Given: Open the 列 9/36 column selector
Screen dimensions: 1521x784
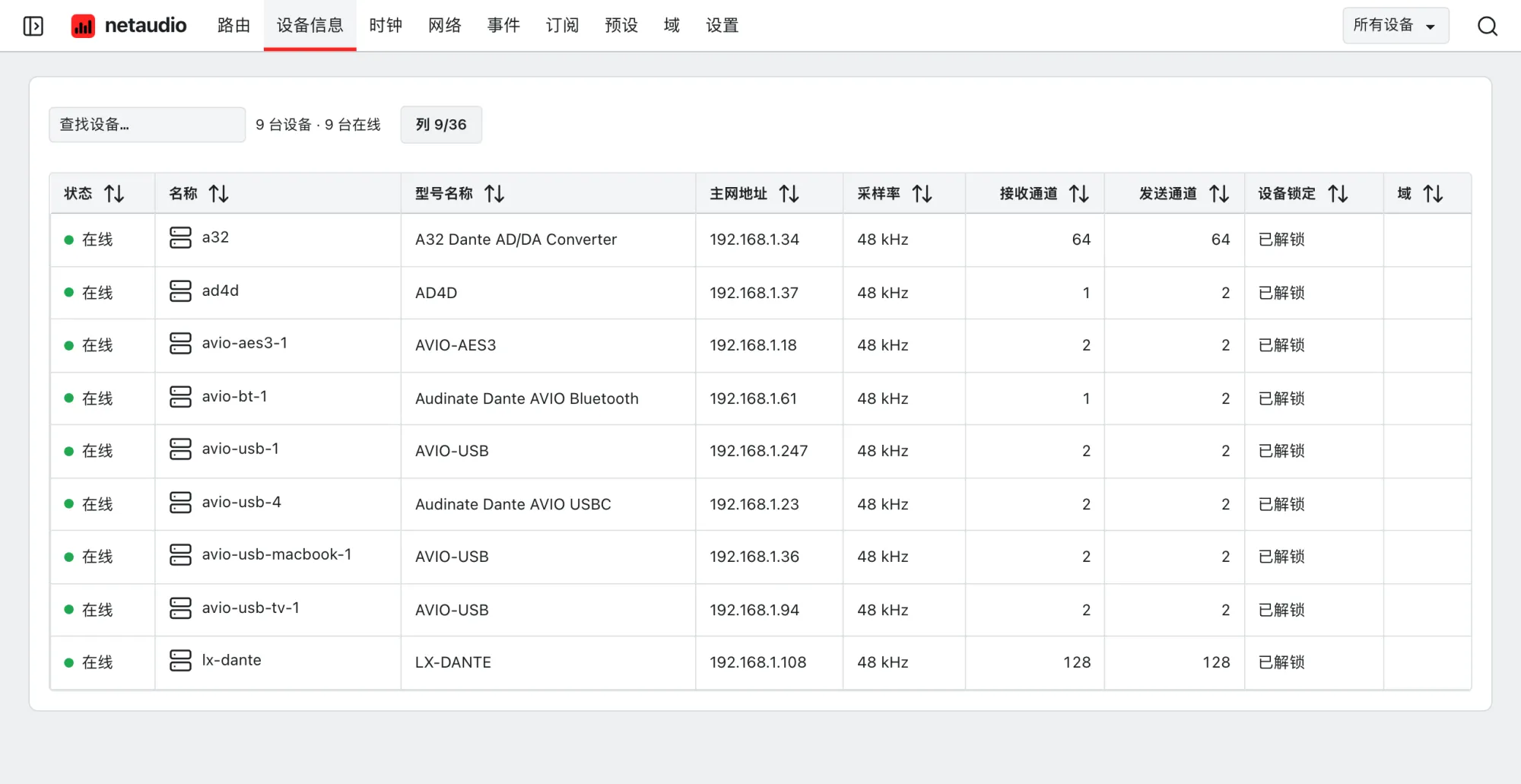Looking at the screenshot, I should [x=441, y=125].
